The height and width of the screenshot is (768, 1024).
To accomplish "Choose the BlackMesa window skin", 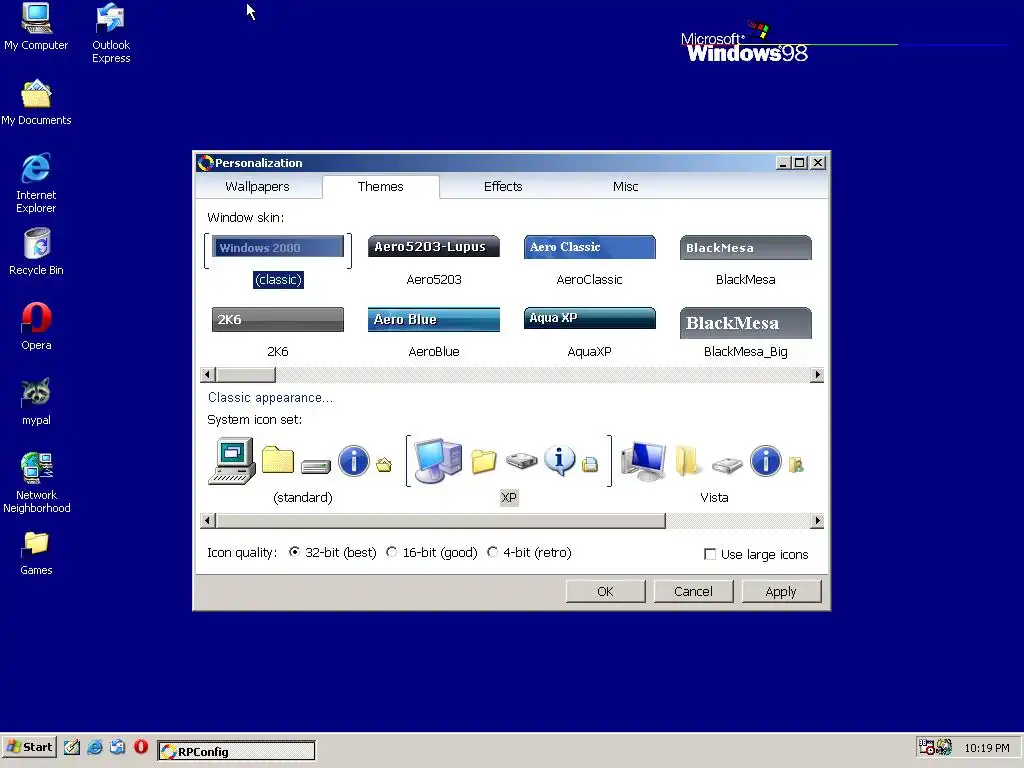I will (745, 260).
